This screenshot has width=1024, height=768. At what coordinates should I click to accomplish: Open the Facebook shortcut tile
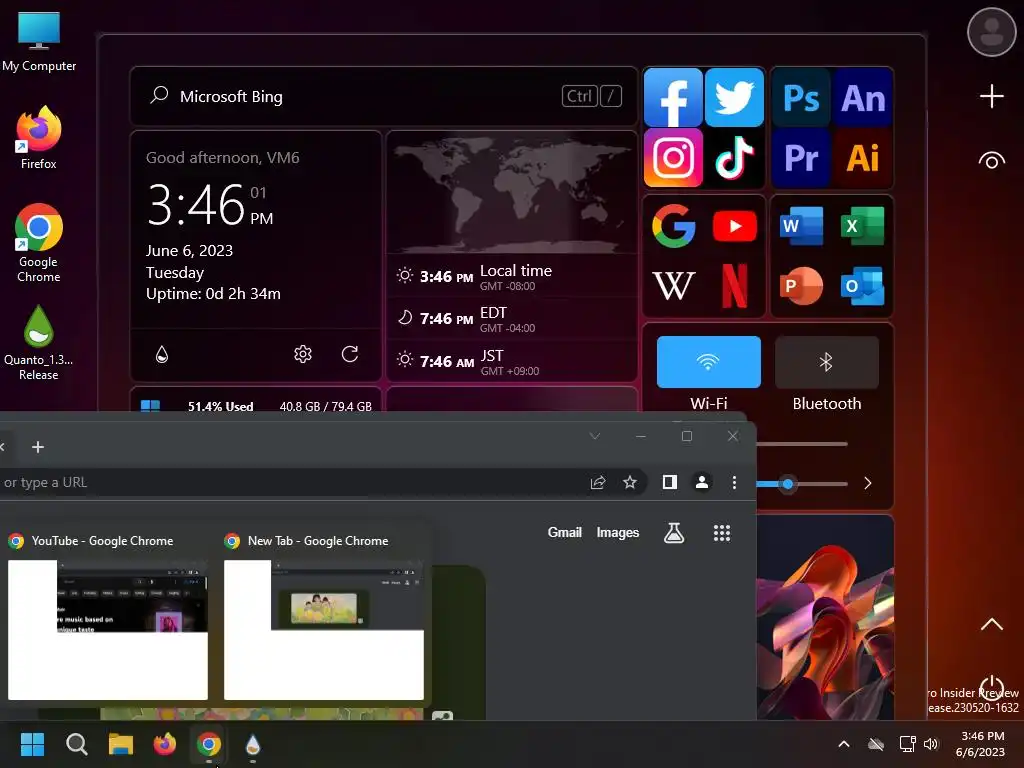(x=673, y=97)
